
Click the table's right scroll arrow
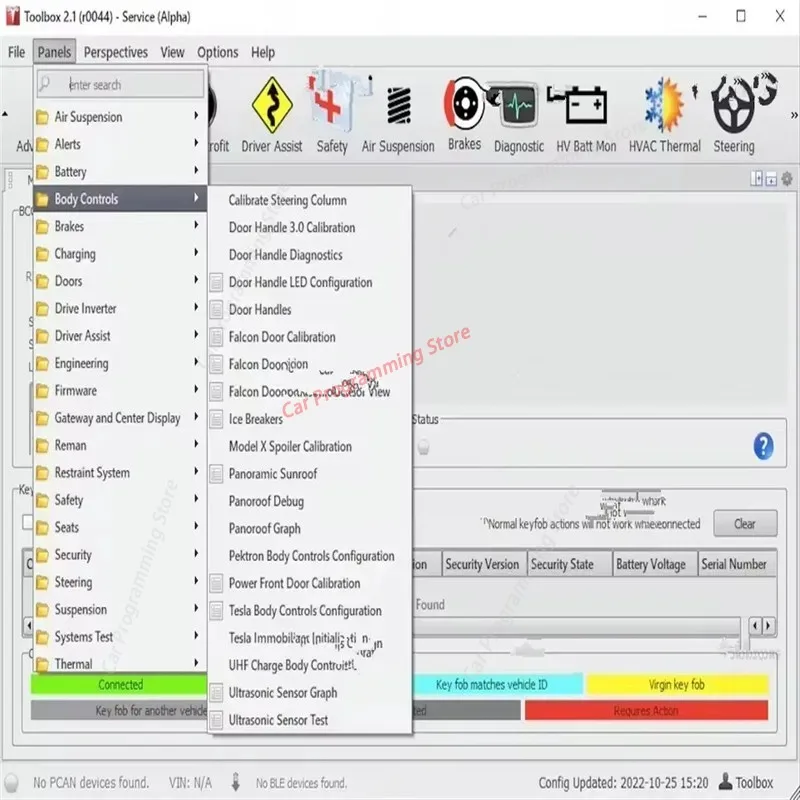pos(768,626)
